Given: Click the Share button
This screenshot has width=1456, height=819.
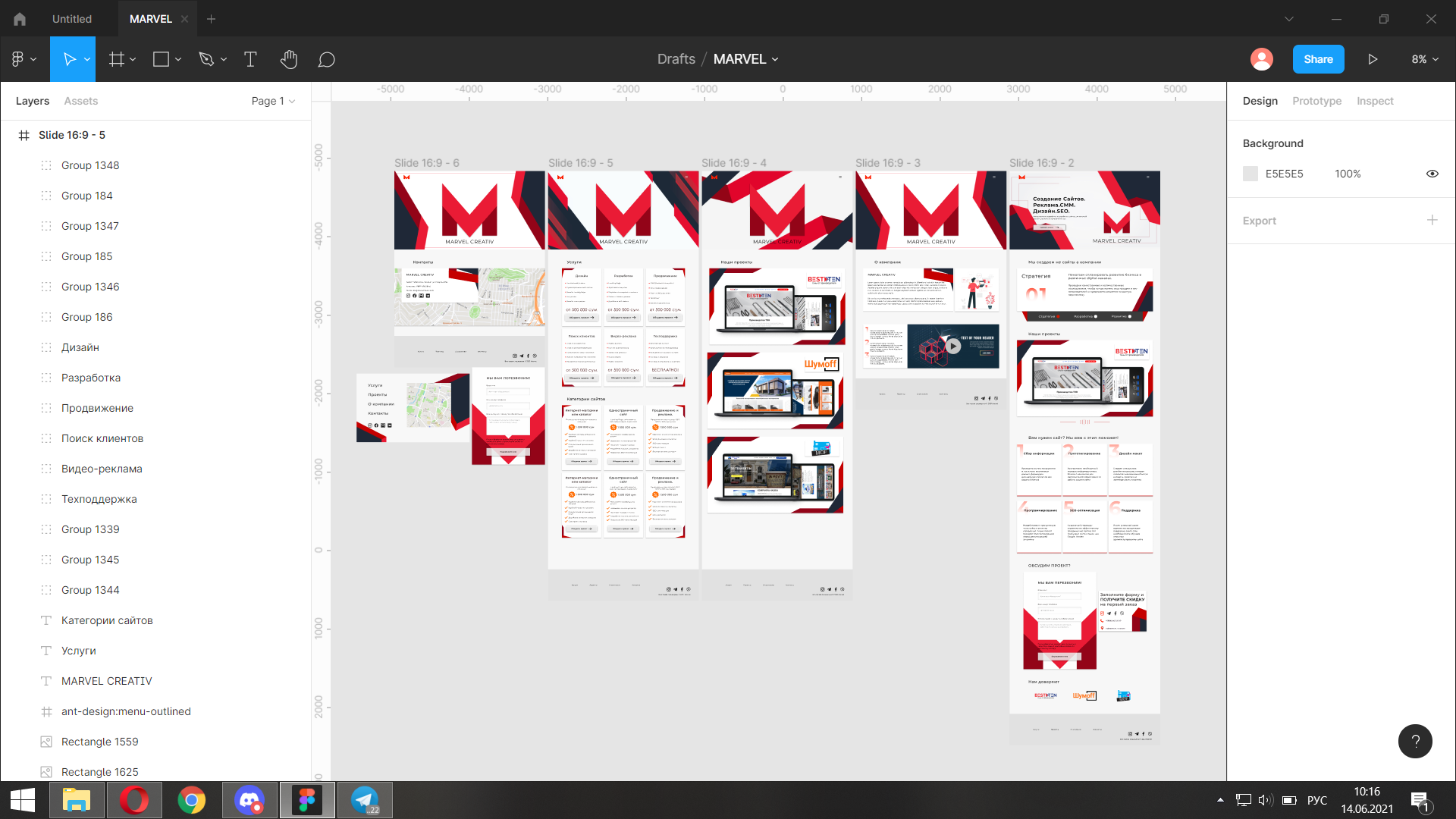Looking at the screenshot, I should [x=1318, y=59].
